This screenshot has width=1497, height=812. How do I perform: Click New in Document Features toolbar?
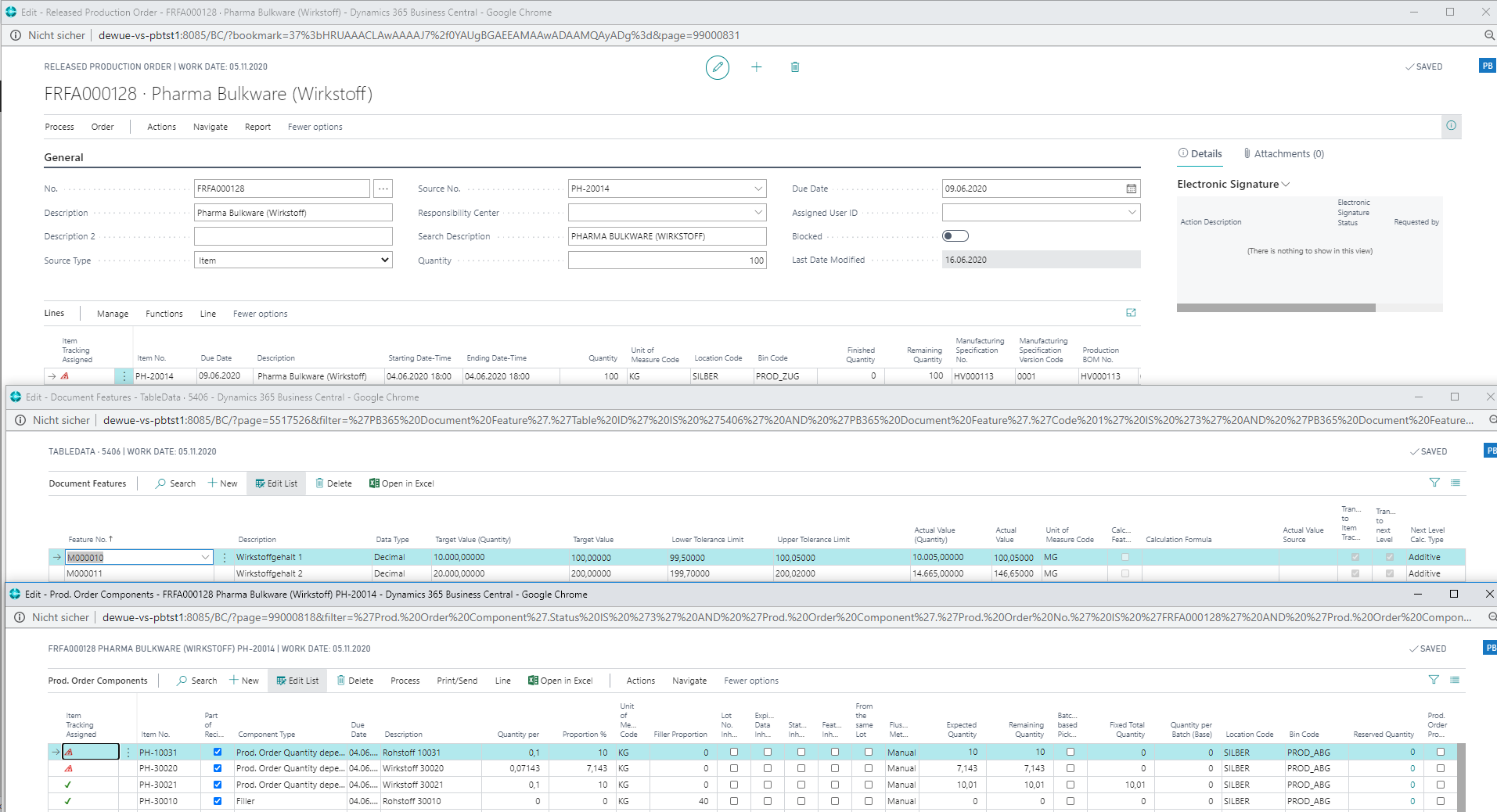tap(222, 483)
